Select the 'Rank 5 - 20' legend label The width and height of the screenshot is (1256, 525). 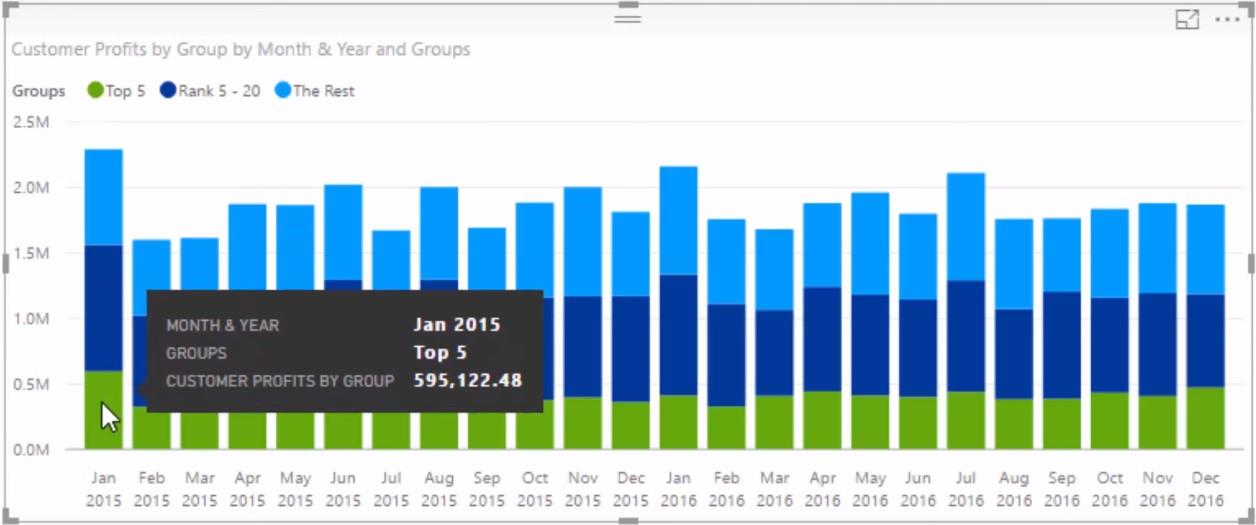(219, 91)
